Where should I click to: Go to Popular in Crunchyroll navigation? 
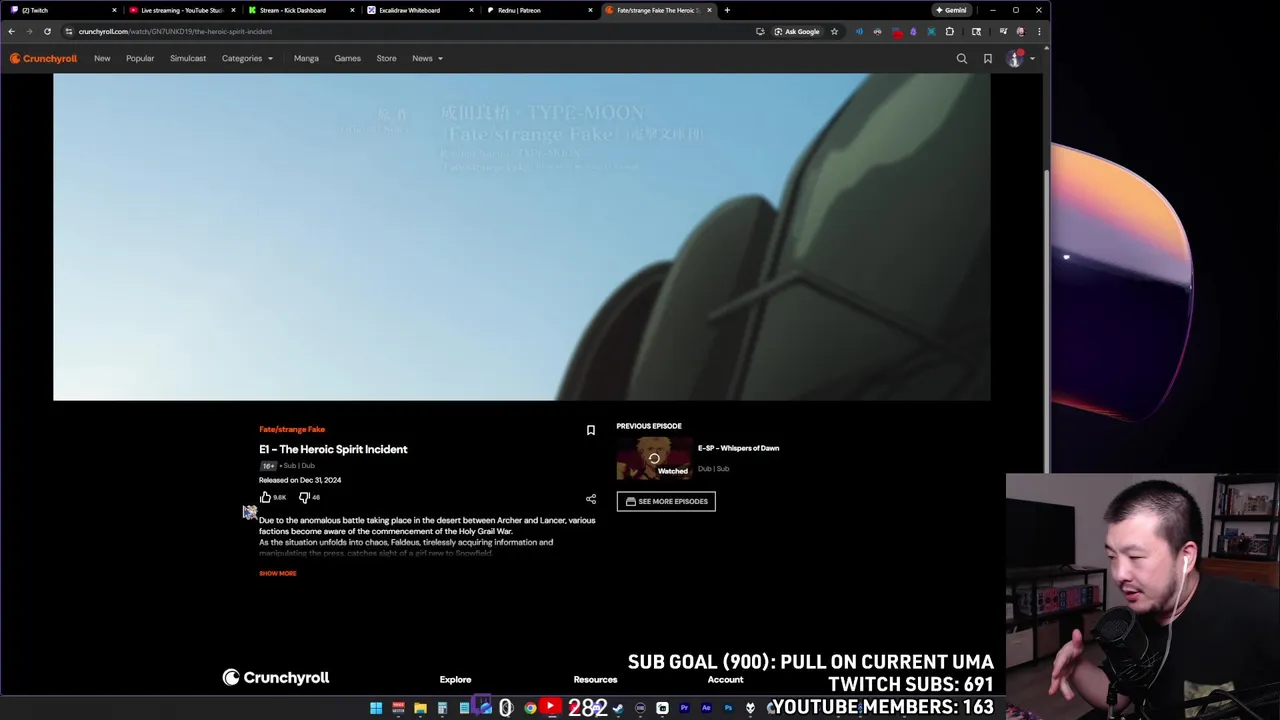140,58
